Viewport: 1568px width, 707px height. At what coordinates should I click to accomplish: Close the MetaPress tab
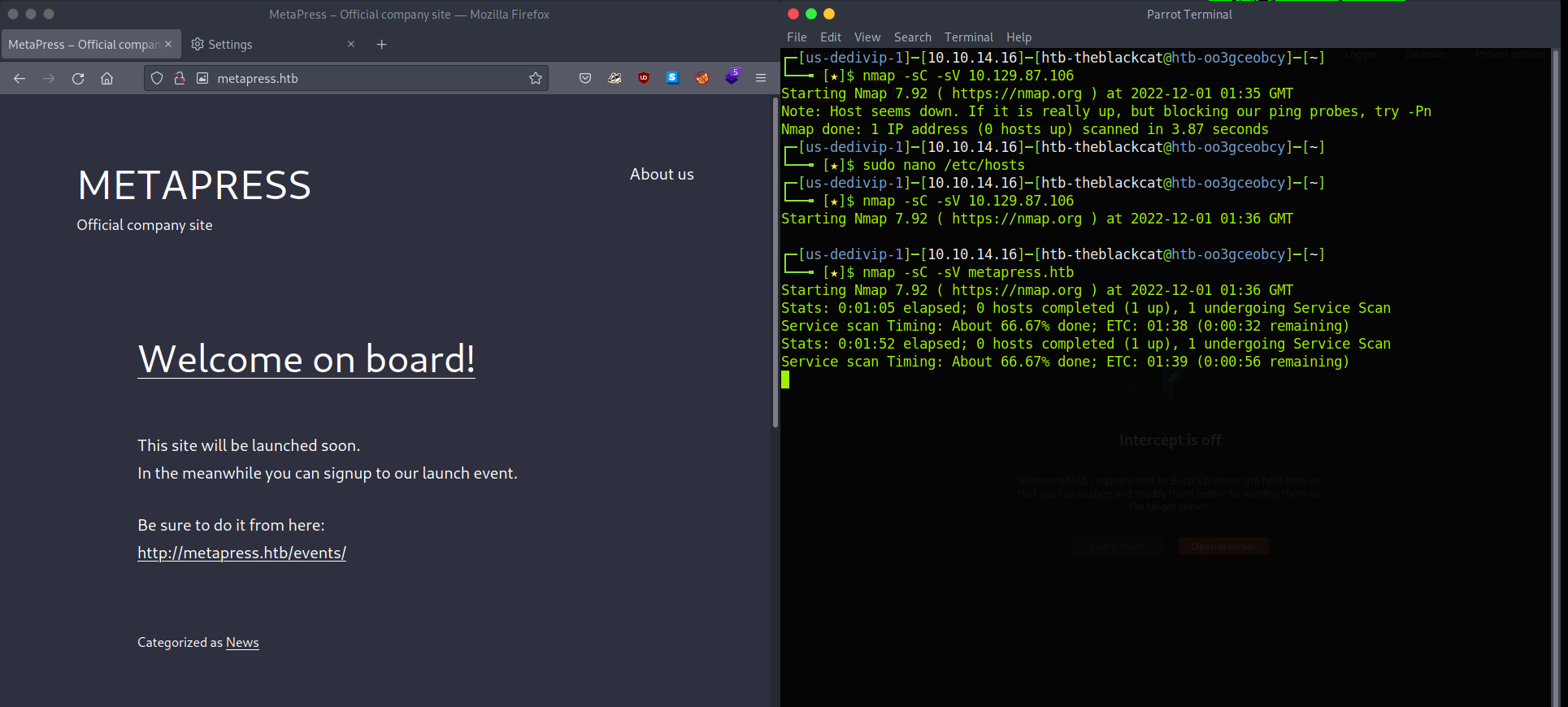[x=168, y=44]
